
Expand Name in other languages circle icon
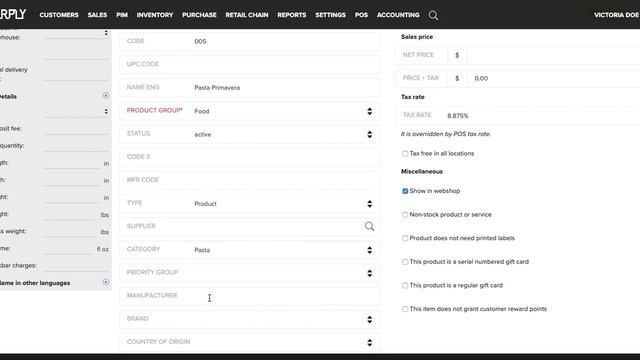pyautogui.click(x=106, y=282)
